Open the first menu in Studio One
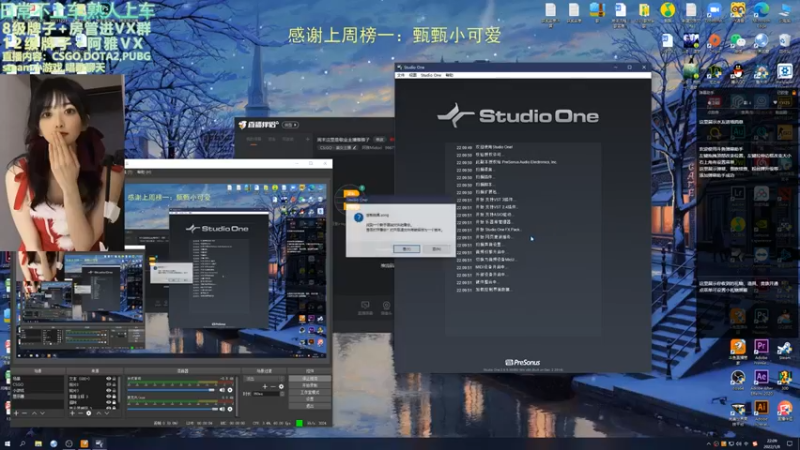Image resolution: width=800 pixels, height=450 pixels. pos(401,75)
